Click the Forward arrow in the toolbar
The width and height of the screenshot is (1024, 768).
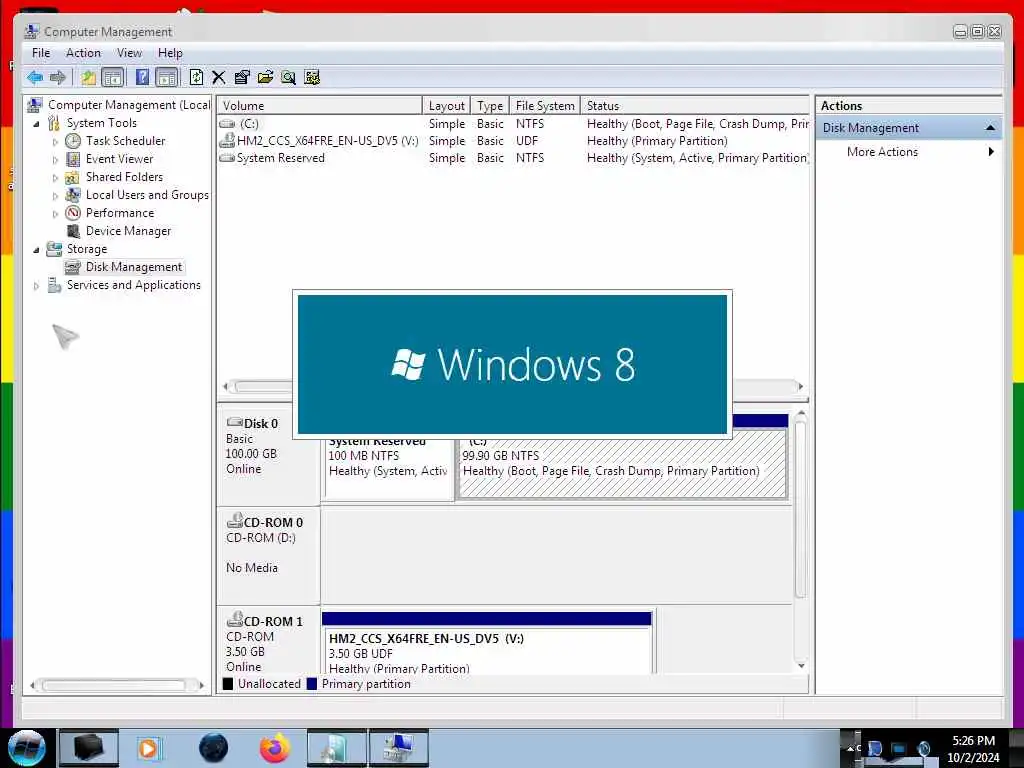pos(57,78)
